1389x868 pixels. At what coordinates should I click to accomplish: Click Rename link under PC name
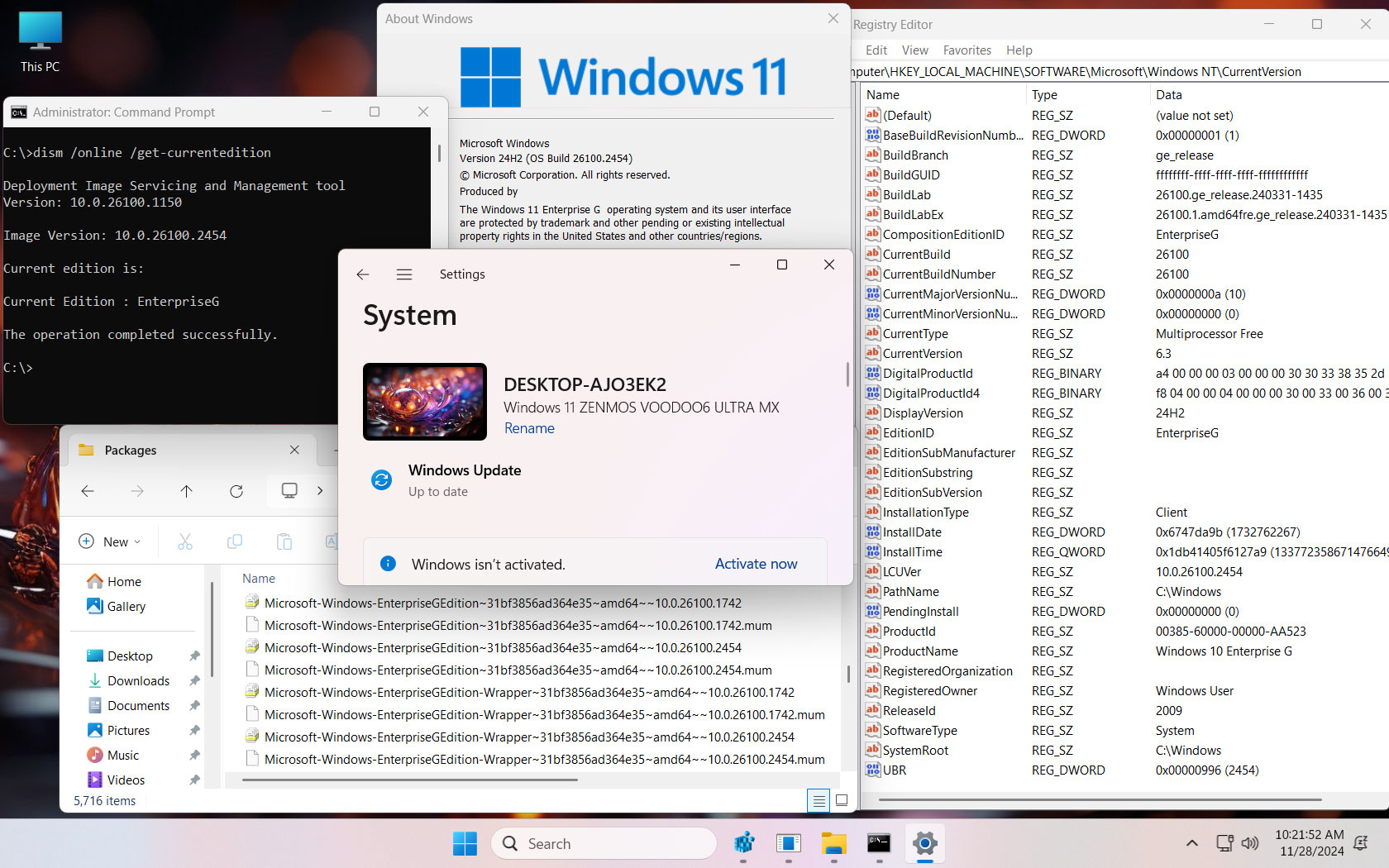(529, 428)
